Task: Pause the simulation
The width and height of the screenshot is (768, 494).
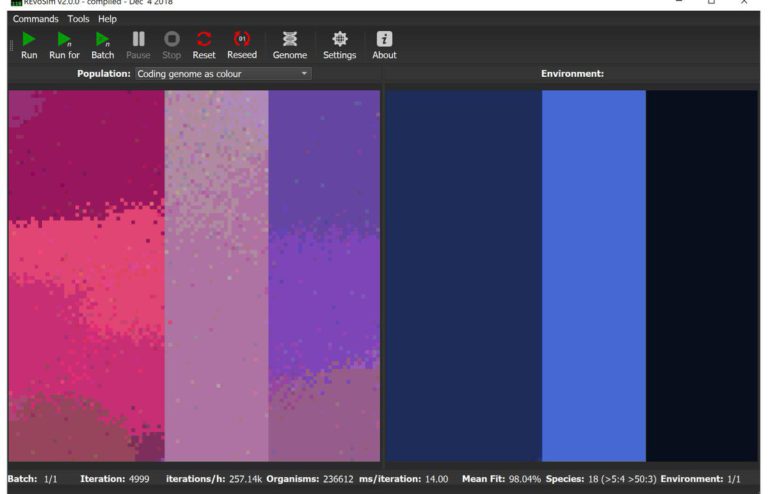Action: pyautogui.click(x=138, y=46)
